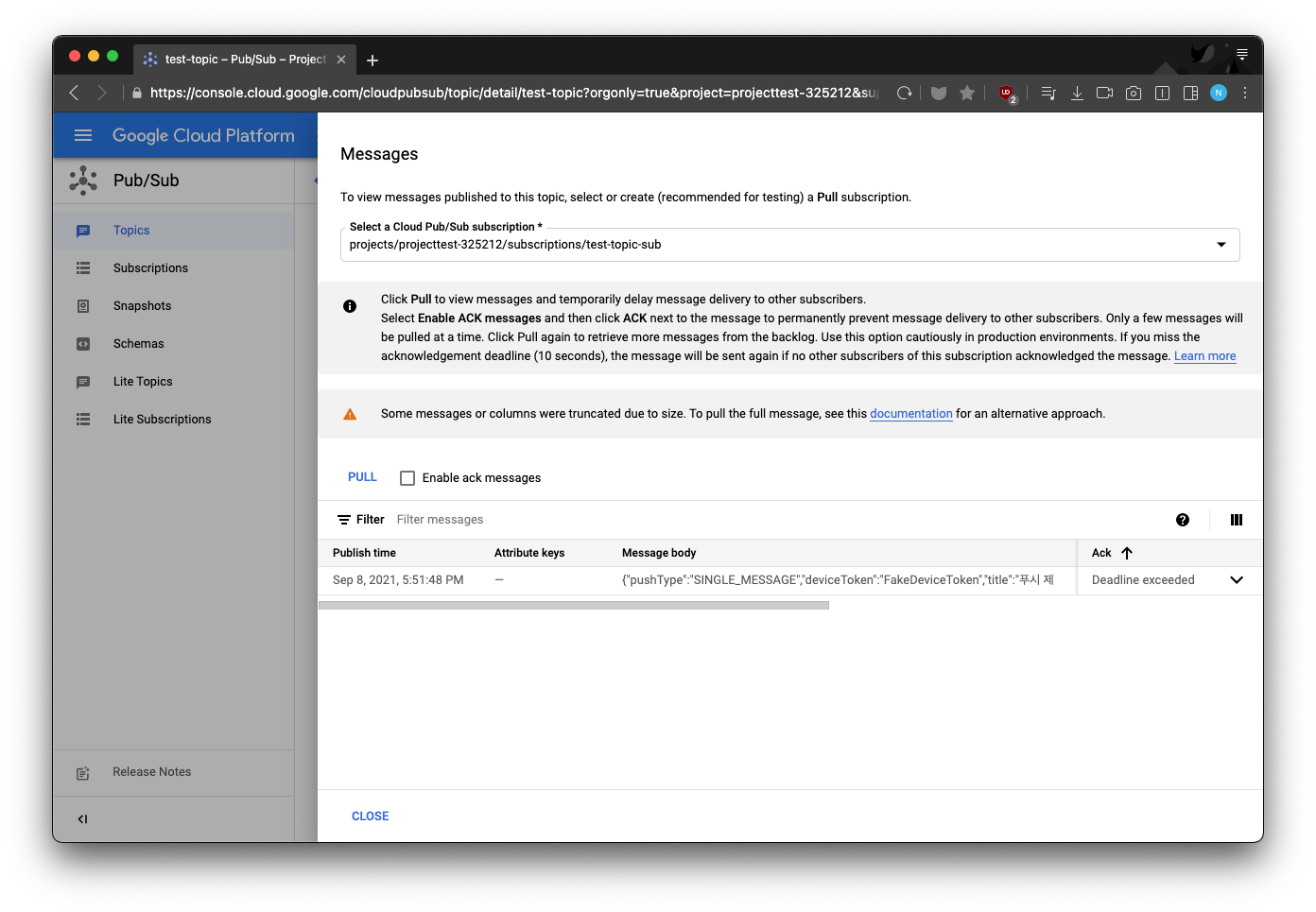
Task: Open the browser three-dot menu
Action: 1245,93
